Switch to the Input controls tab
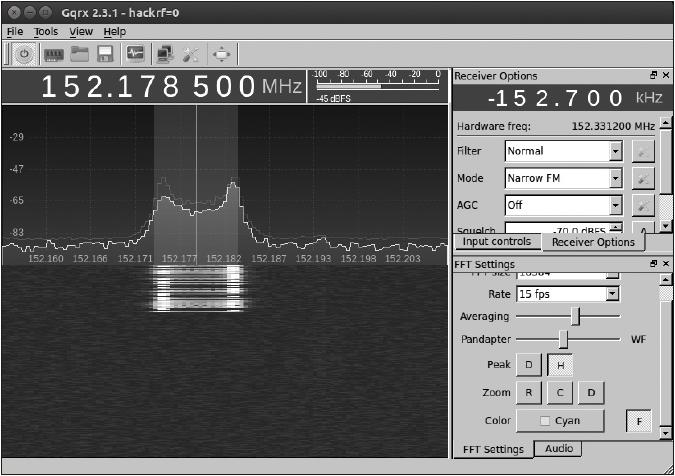Image resolution: width=675 pixels, height=476 pixels. click(497, 242)
